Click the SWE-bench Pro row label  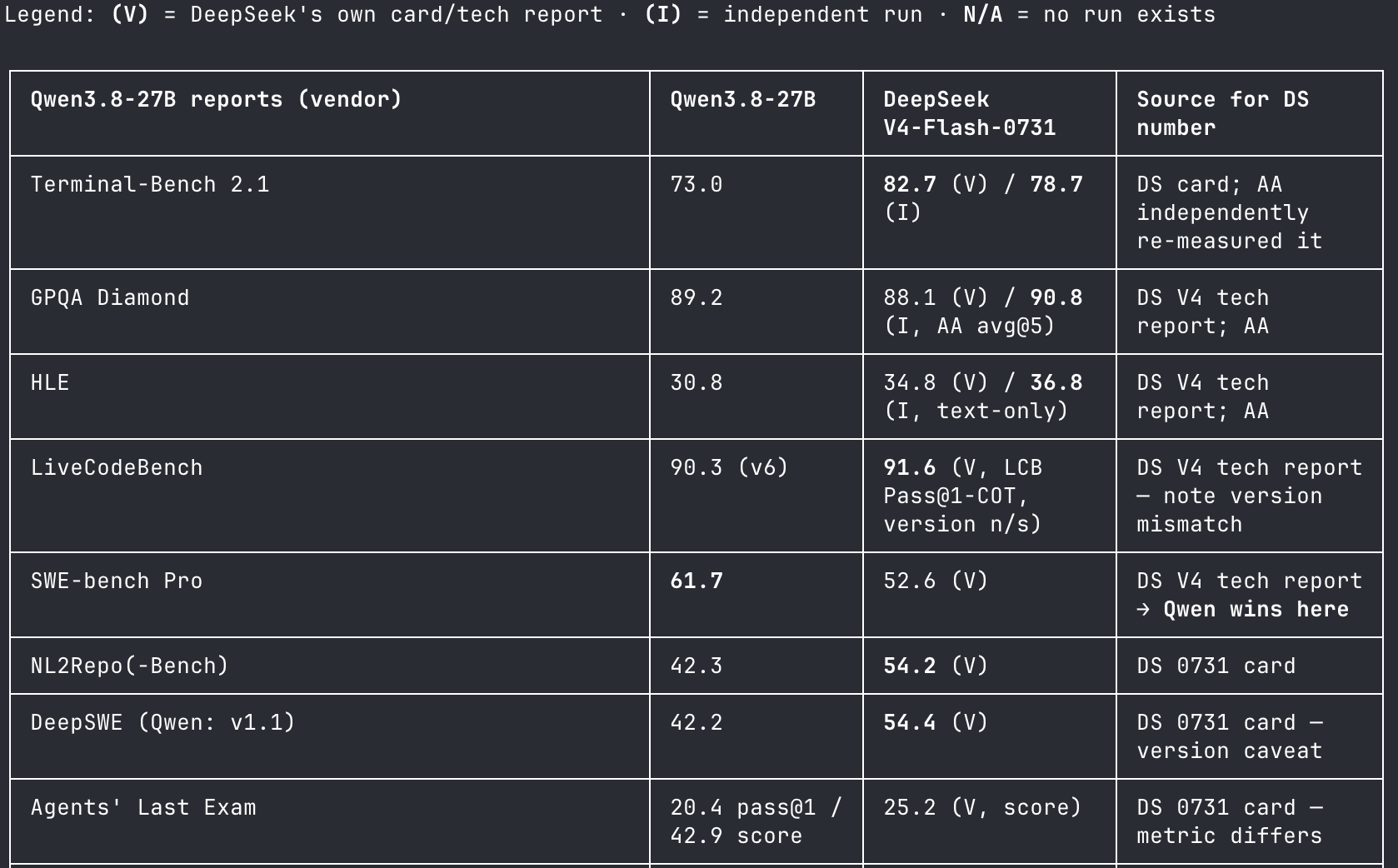(x=117, y=581)
